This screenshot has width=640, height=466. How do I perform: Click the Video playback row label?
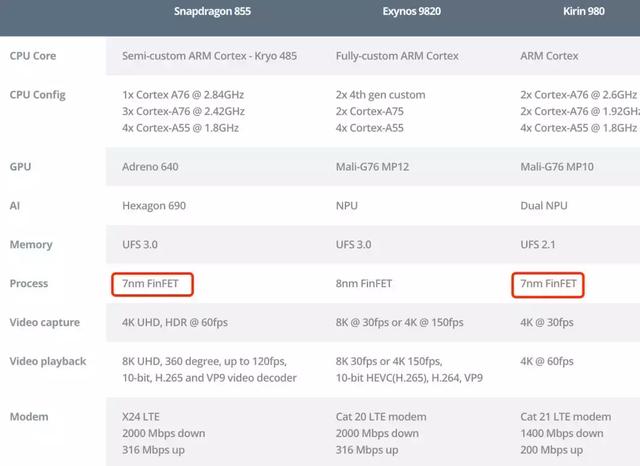pyautogui.click(x=48, y=361)
